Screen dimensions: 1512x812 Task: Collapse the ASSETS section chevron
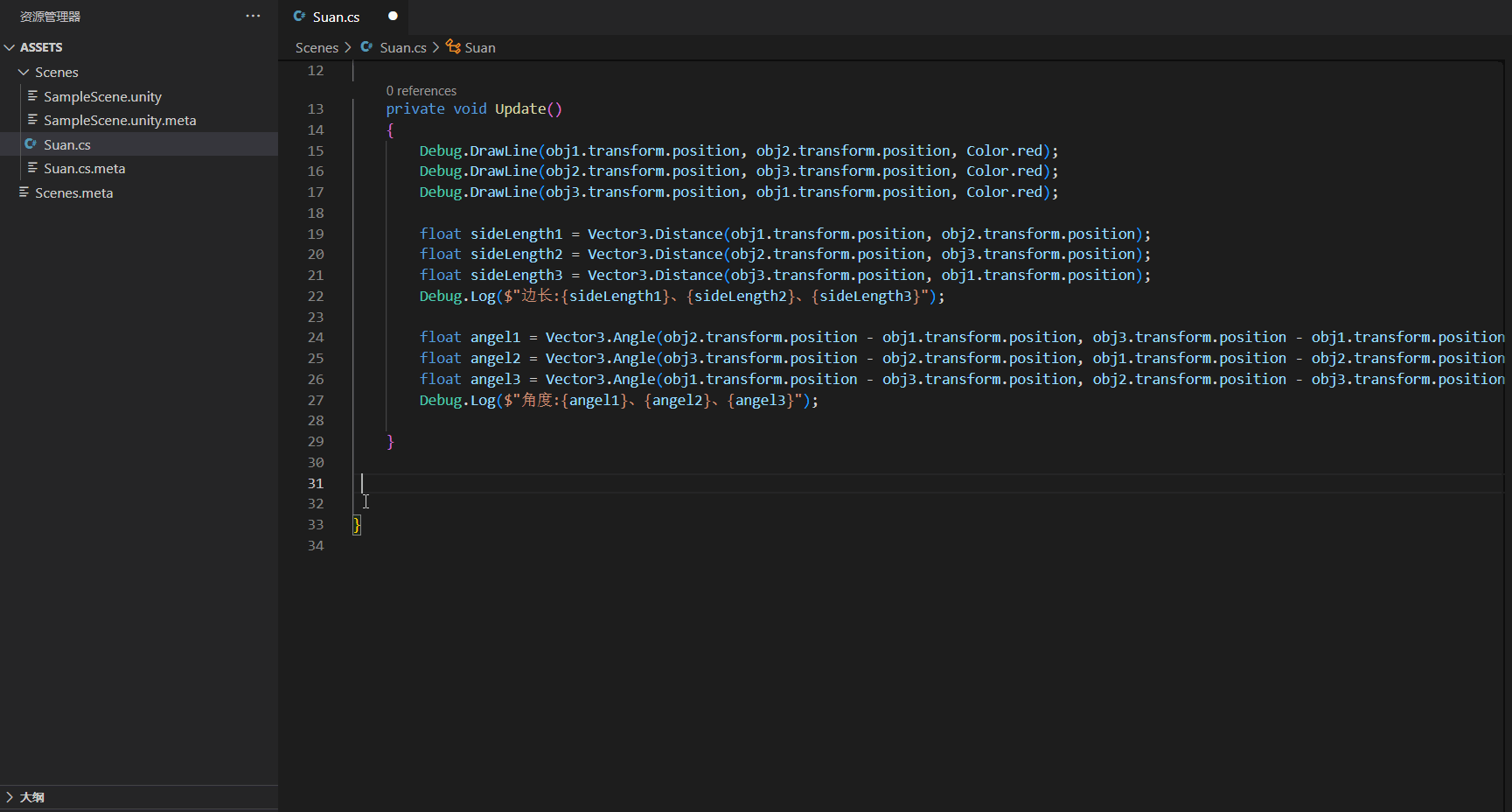click(10, 47)
